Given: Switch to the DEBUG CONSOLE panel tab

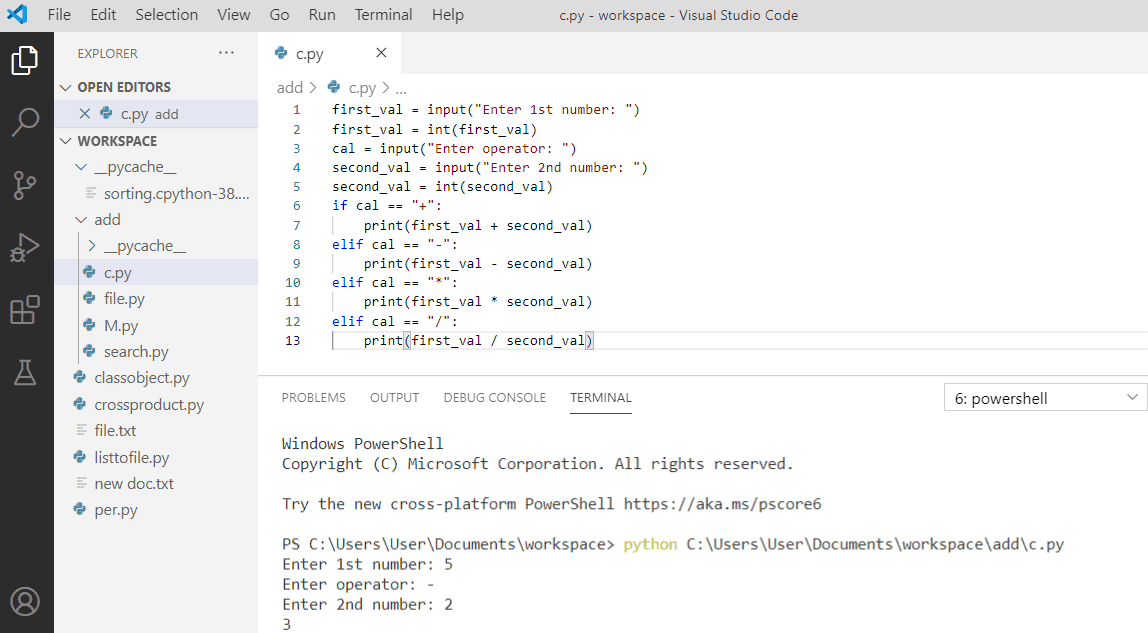Looking at the screenshot, I should (x=494, y=397).
